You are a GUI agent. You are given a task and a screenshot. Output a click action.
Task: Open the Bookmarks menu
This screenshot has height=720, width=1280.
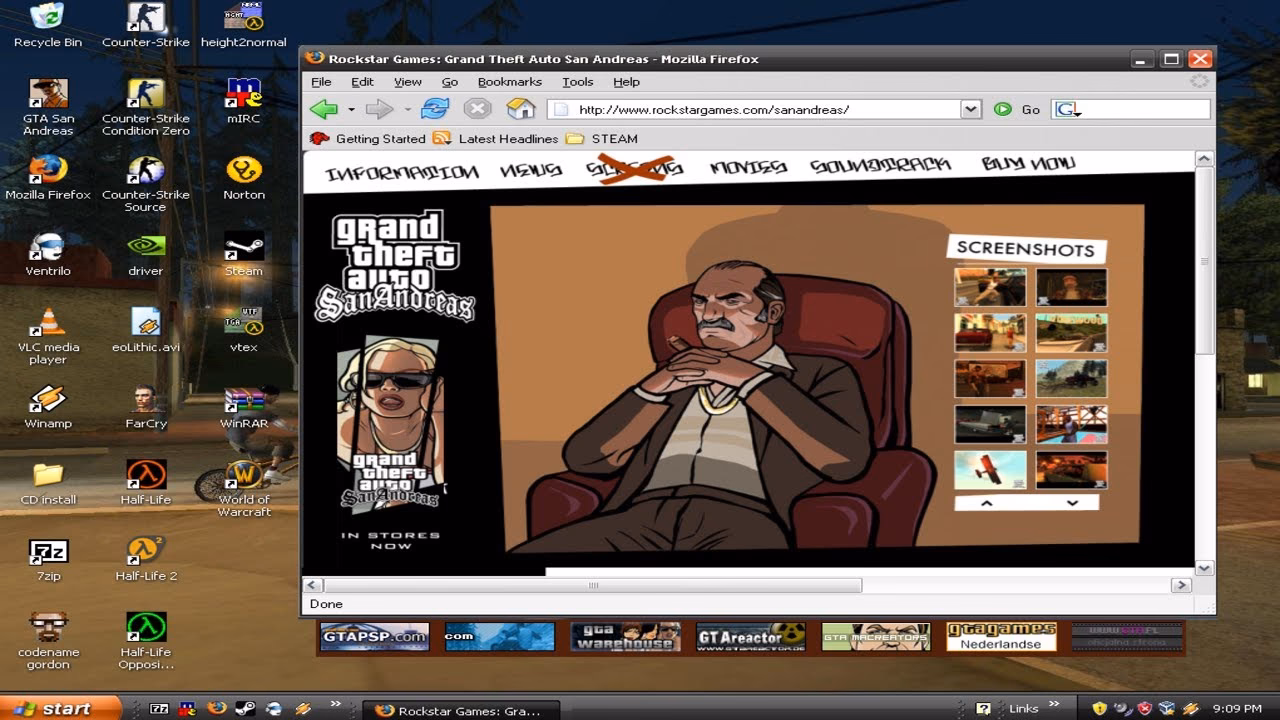pos(510,82)
